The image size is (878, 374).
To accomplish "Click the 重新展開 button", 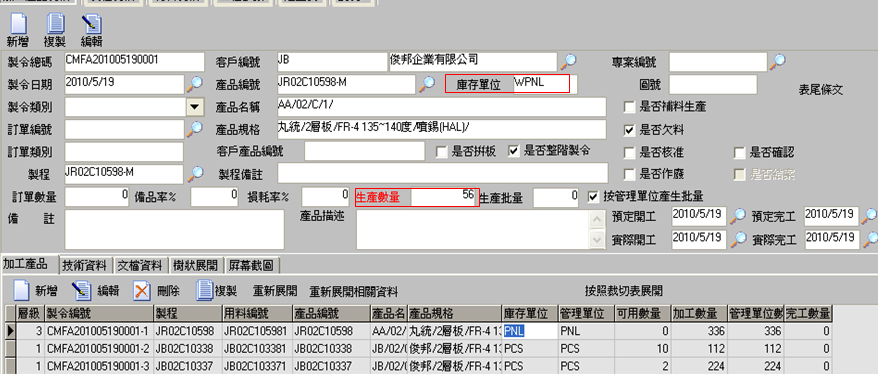I will pyautogui.click(x=275, y=291).
